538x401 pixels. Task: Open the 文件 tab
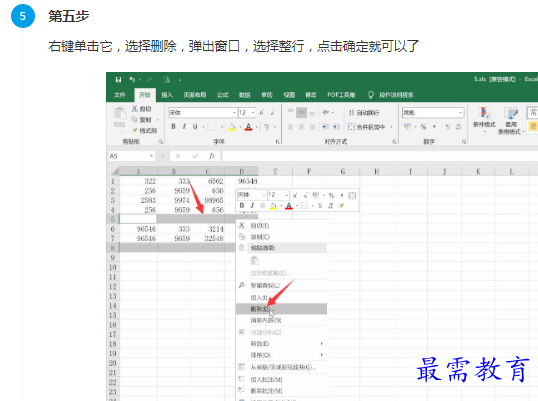(x=119, y=95)
